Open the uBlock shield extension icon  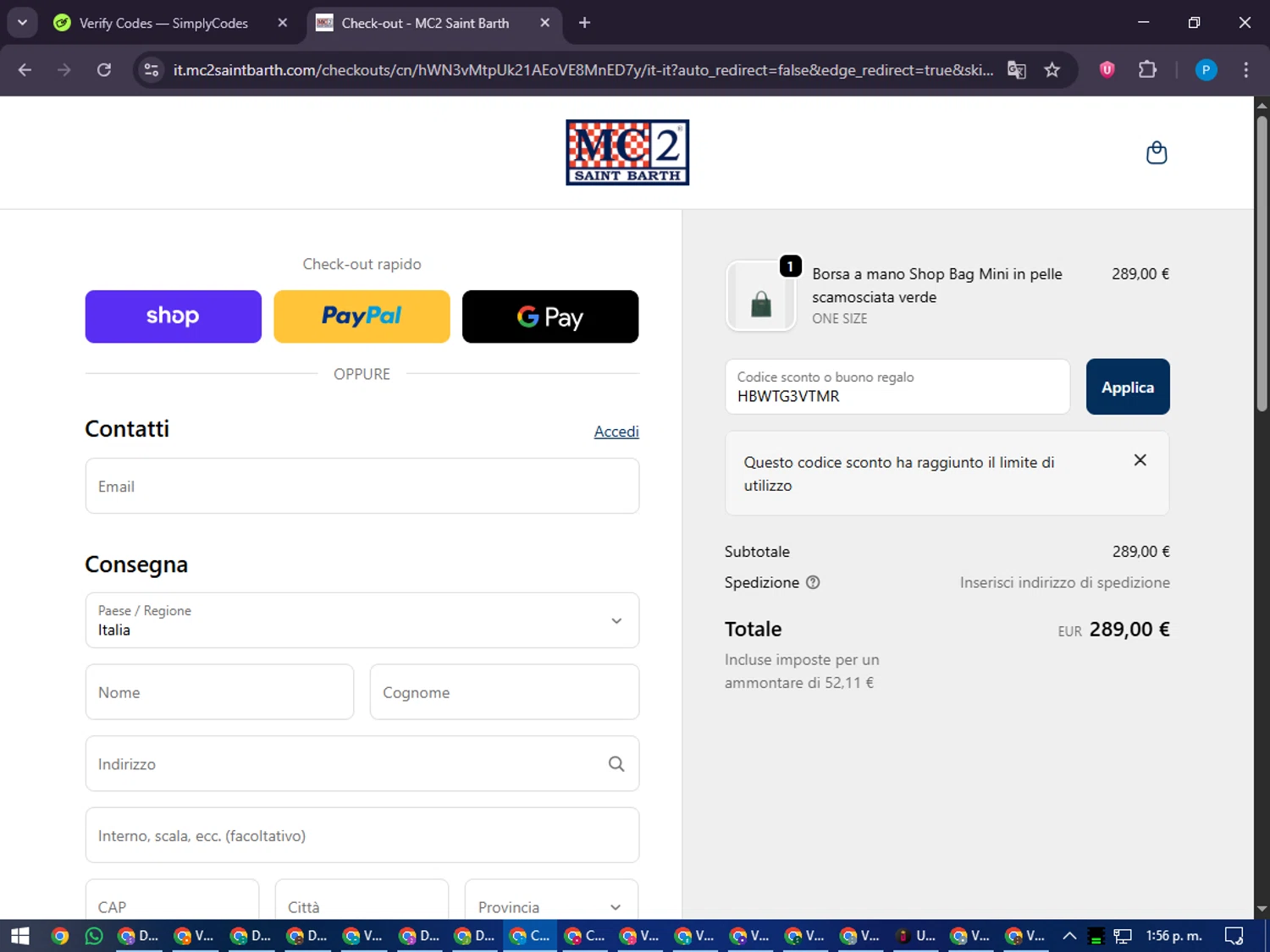(x=1107, y=70)
